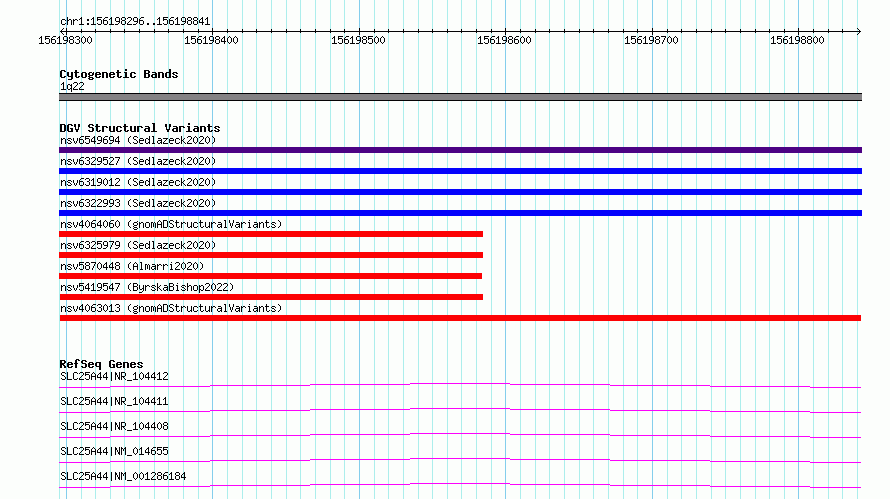Viewport: 890px width, 499px height.
Task: Click the nsv6549694 (Sedlazeck2020) label
Action: pos(138,140)
